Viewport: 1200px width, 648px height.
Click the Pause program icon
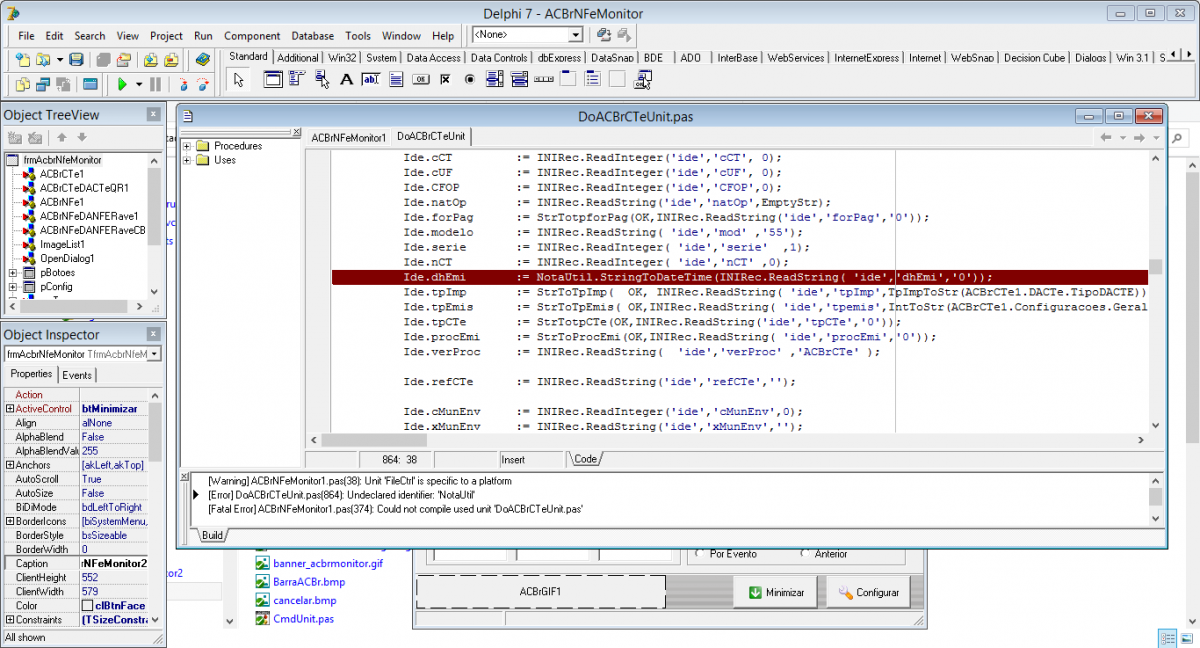click(155, 84)
